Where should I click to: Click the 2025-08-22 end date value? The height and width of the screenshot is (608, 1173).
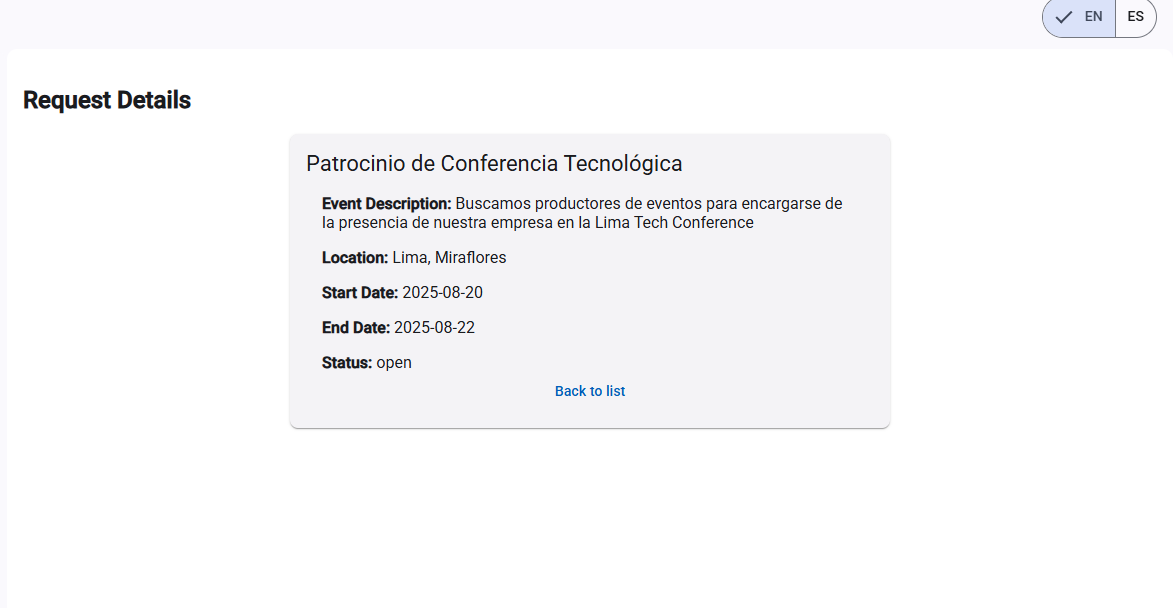tap(434, 328)
